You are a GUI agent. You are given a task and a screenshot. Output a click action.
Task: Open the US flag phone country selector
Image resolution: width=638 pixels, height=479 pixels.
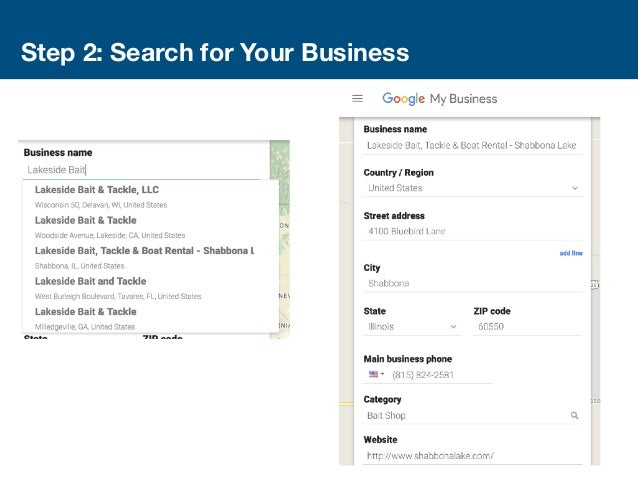[x=376, y=374]
